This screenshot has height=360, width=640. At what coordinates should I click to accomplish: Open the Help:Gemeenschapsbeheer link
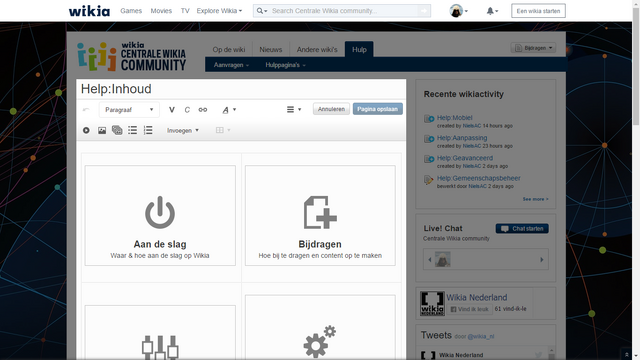[478, 178]
